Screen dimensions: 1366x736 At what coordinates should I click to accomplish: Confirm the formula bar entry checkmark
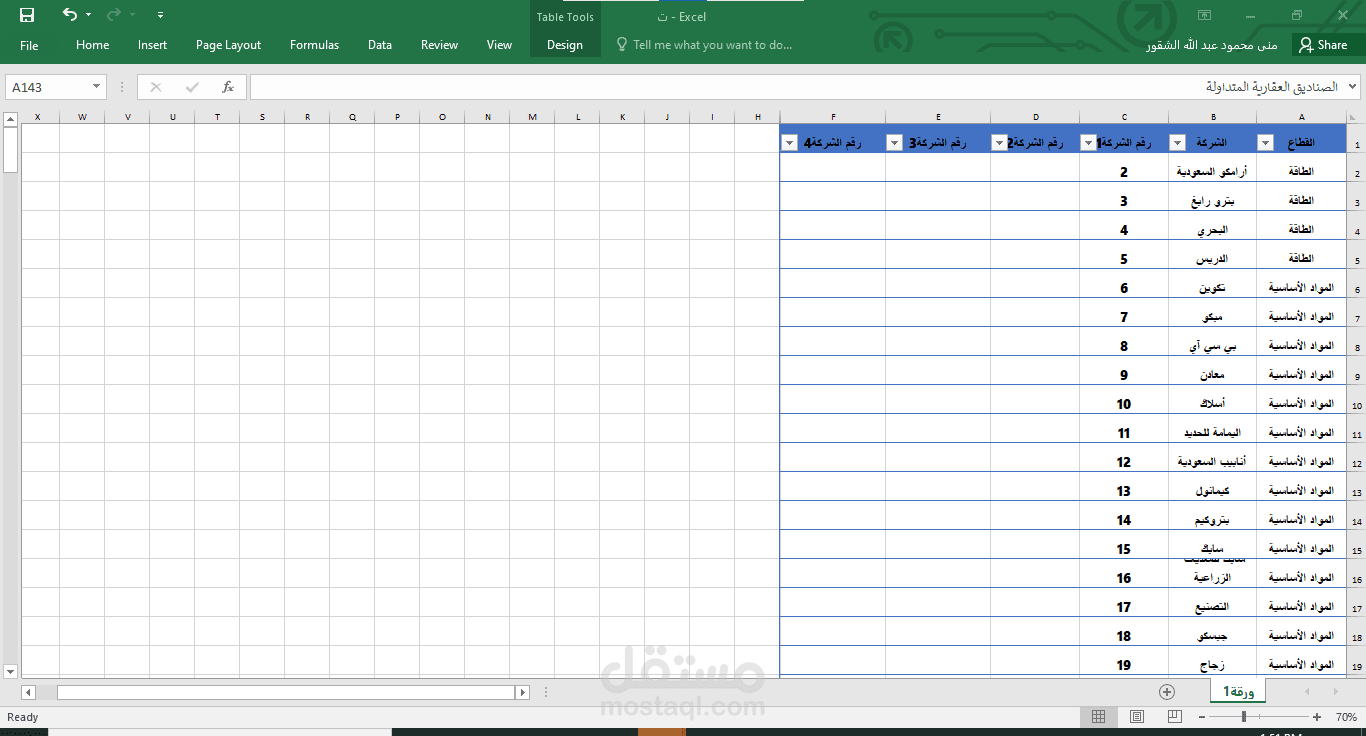coord(192,87)
